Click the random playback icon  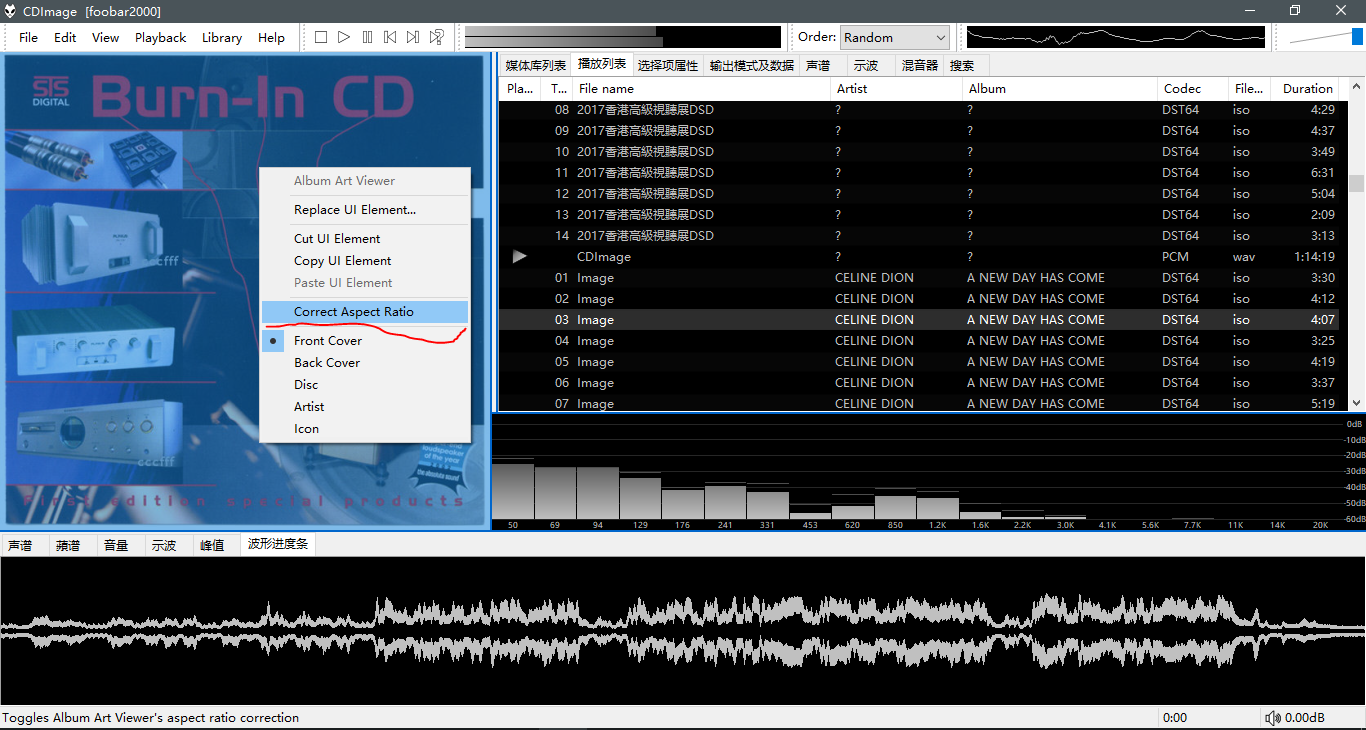[437, 37]
